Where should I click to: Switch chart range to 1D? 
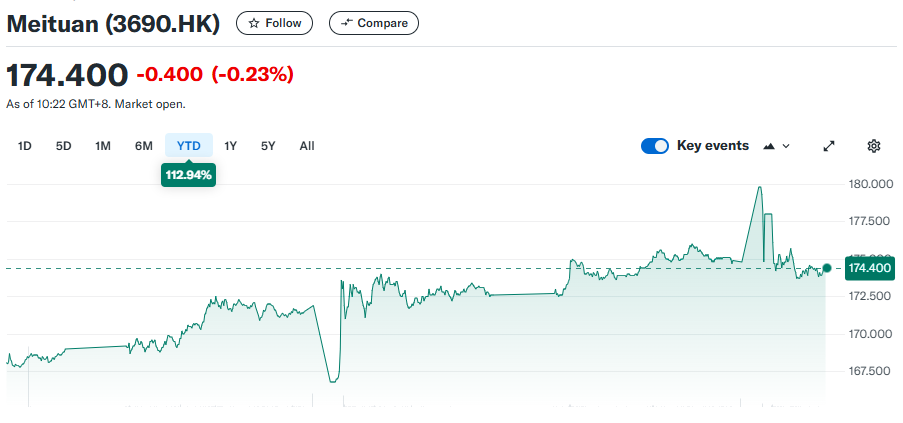pos(25,146)
